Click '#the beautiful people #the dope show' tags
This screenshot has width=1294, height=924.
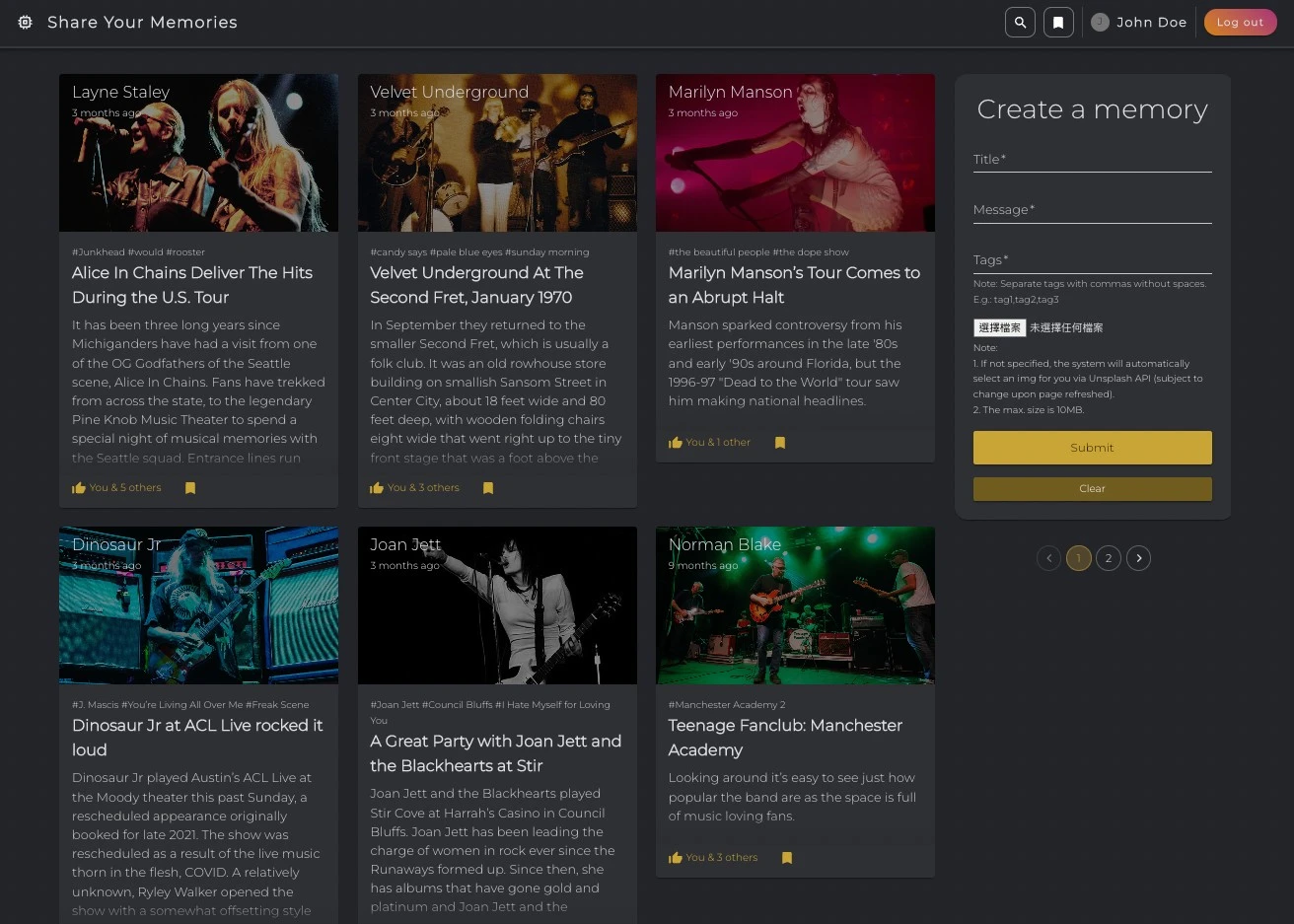click(x=758, y=251)
